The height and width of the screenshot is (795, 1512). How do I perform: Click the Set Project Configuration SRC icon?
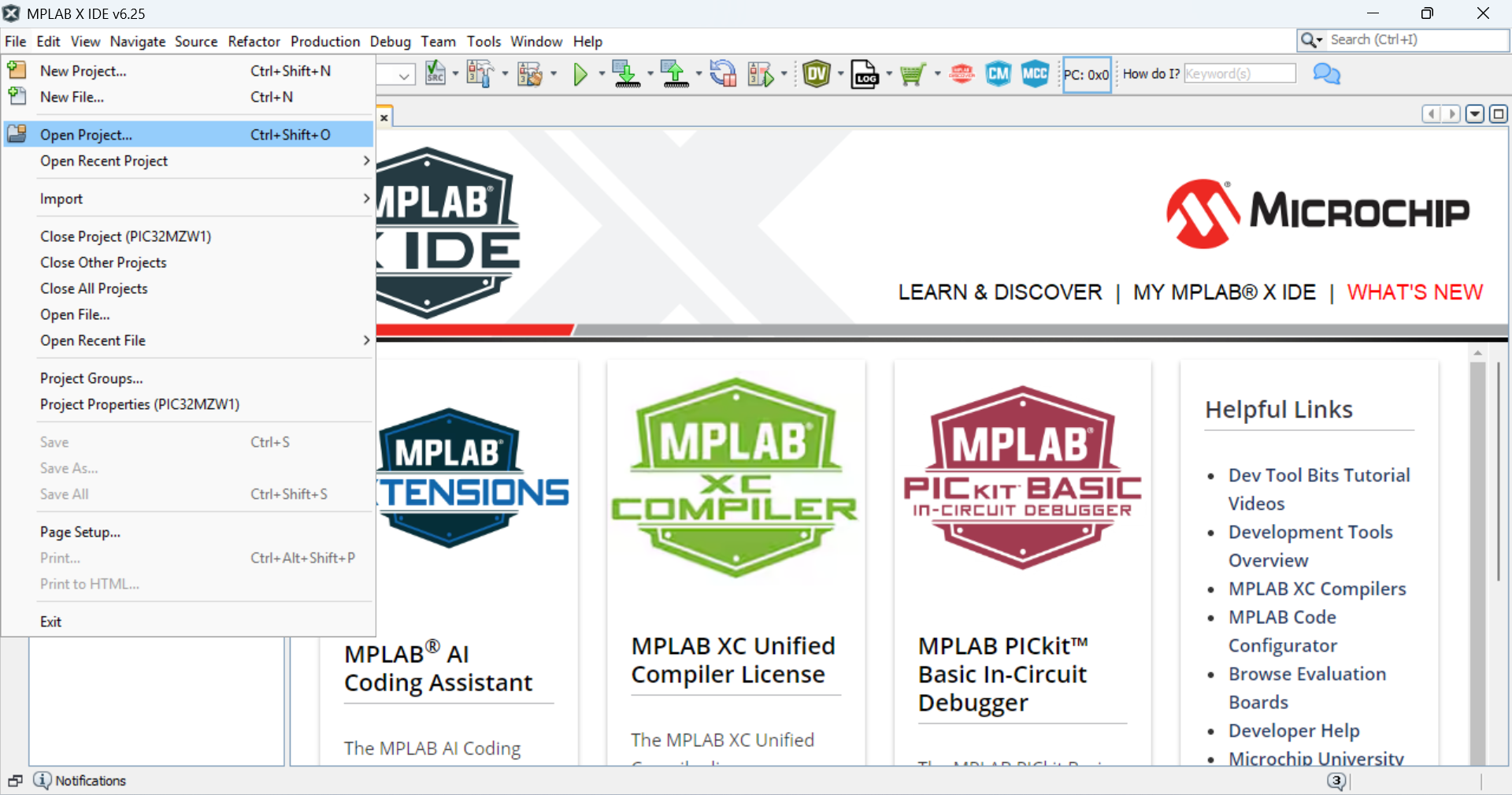coord(435,73)
